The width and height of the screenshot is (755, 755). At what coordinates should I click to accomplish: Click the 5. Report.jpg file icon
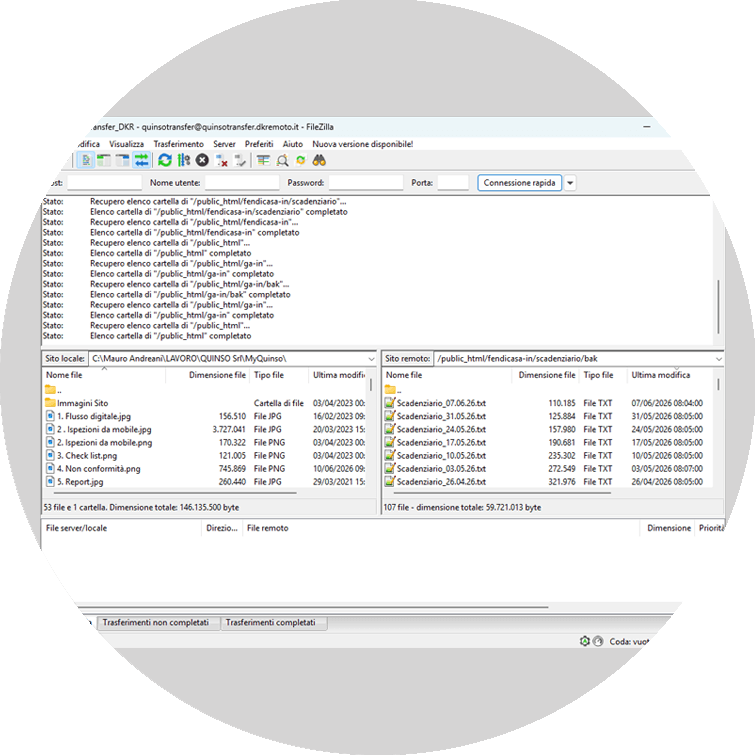(x=50, y=482)
